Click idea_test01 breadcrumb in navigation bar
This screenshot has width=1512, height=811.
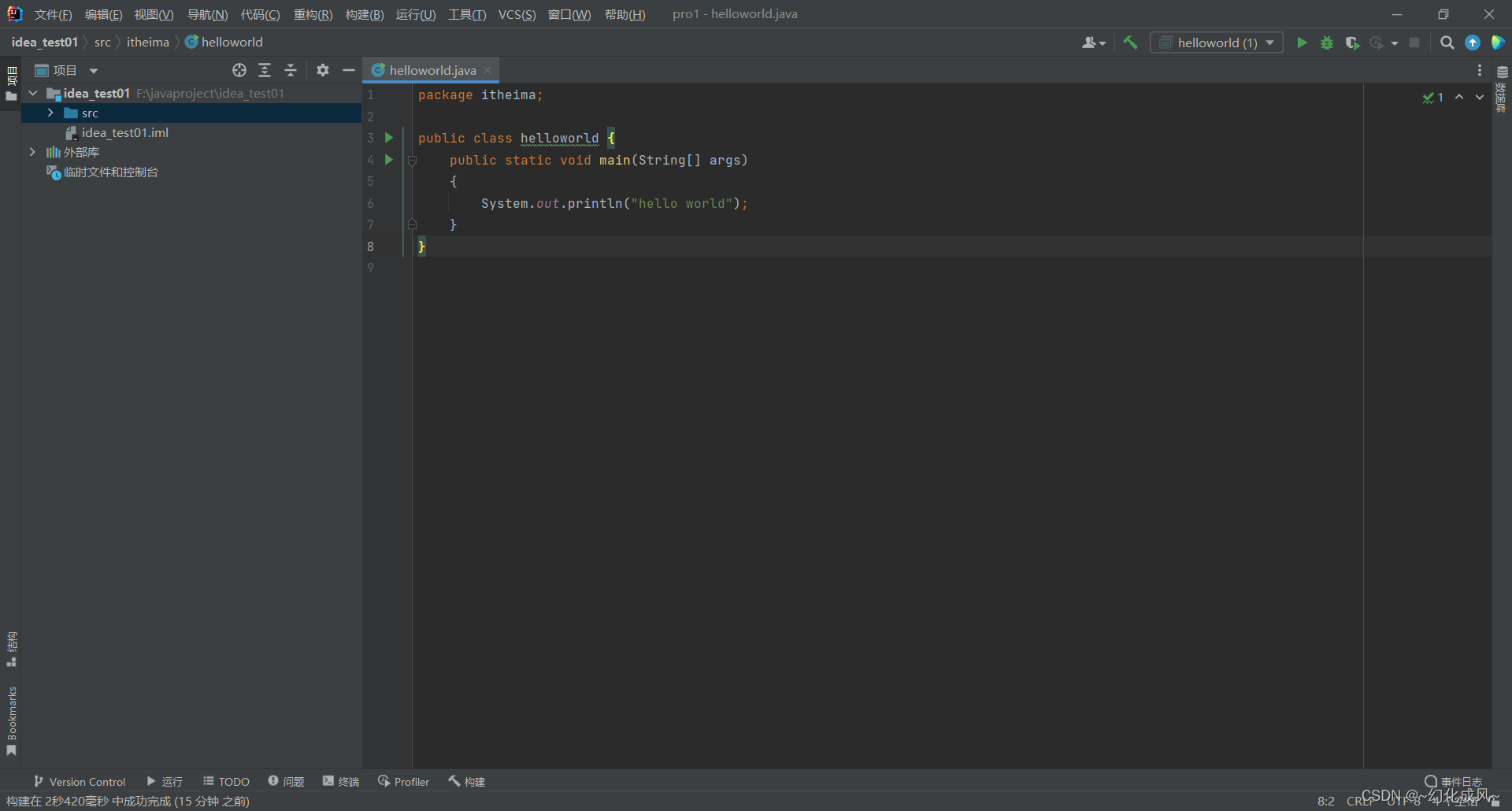click(45, 42)
